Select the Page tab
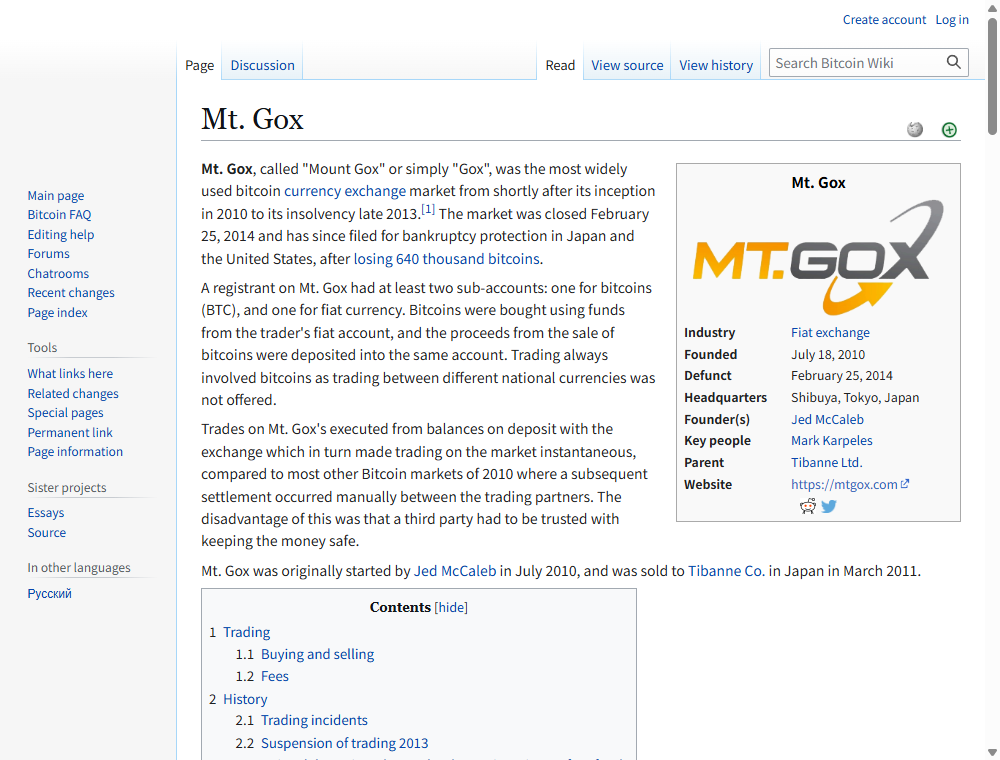The width and height of the screenshot is (1000, 760). (x=200, y=65)
